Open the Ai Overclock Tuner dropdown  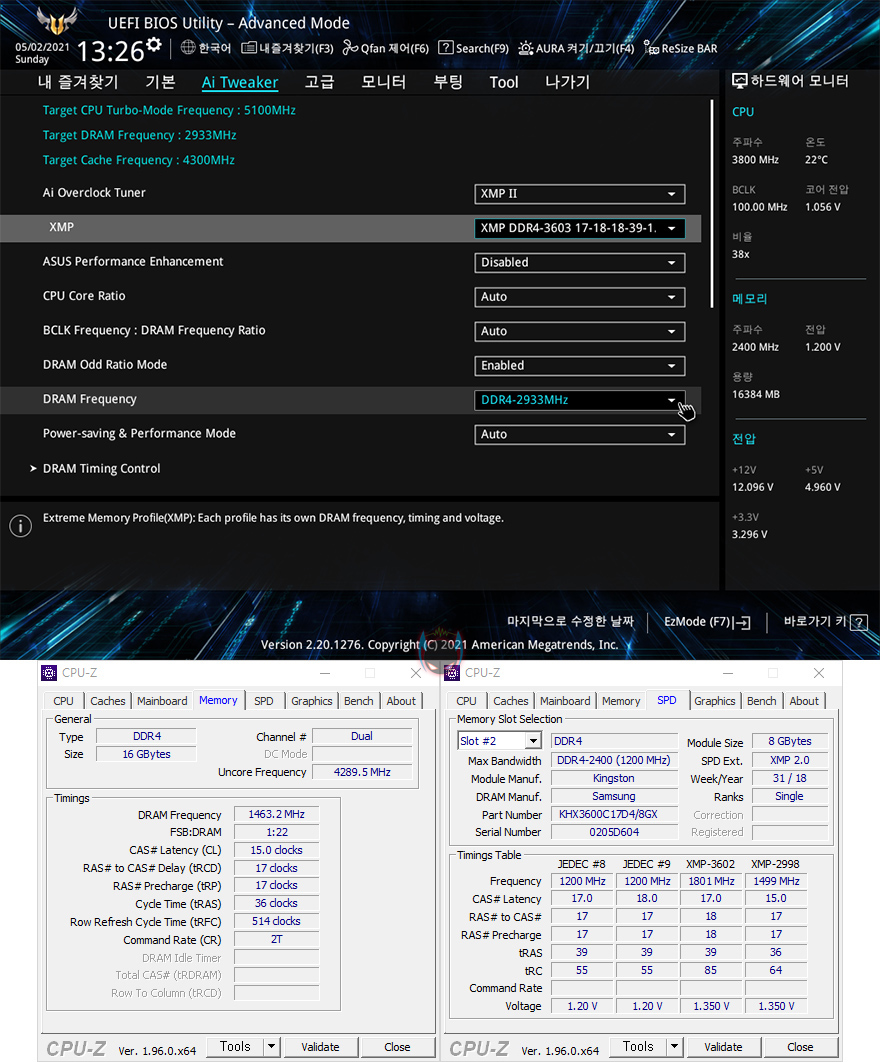[x=580, y=194]
